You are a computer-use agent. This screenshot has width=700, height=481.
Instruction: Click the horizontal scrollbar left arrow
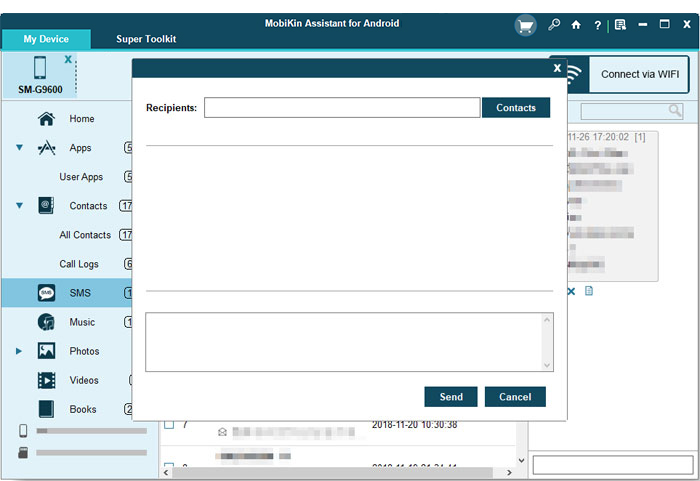[x=166, y=473]
